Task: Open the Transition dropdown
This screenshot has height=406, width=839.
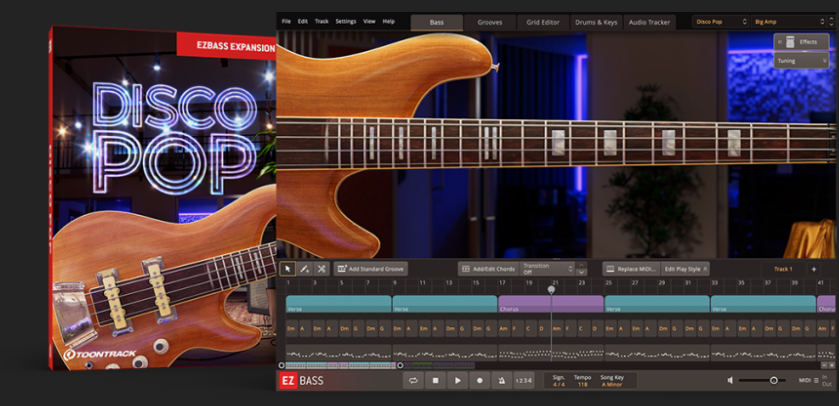Action: 547,269
